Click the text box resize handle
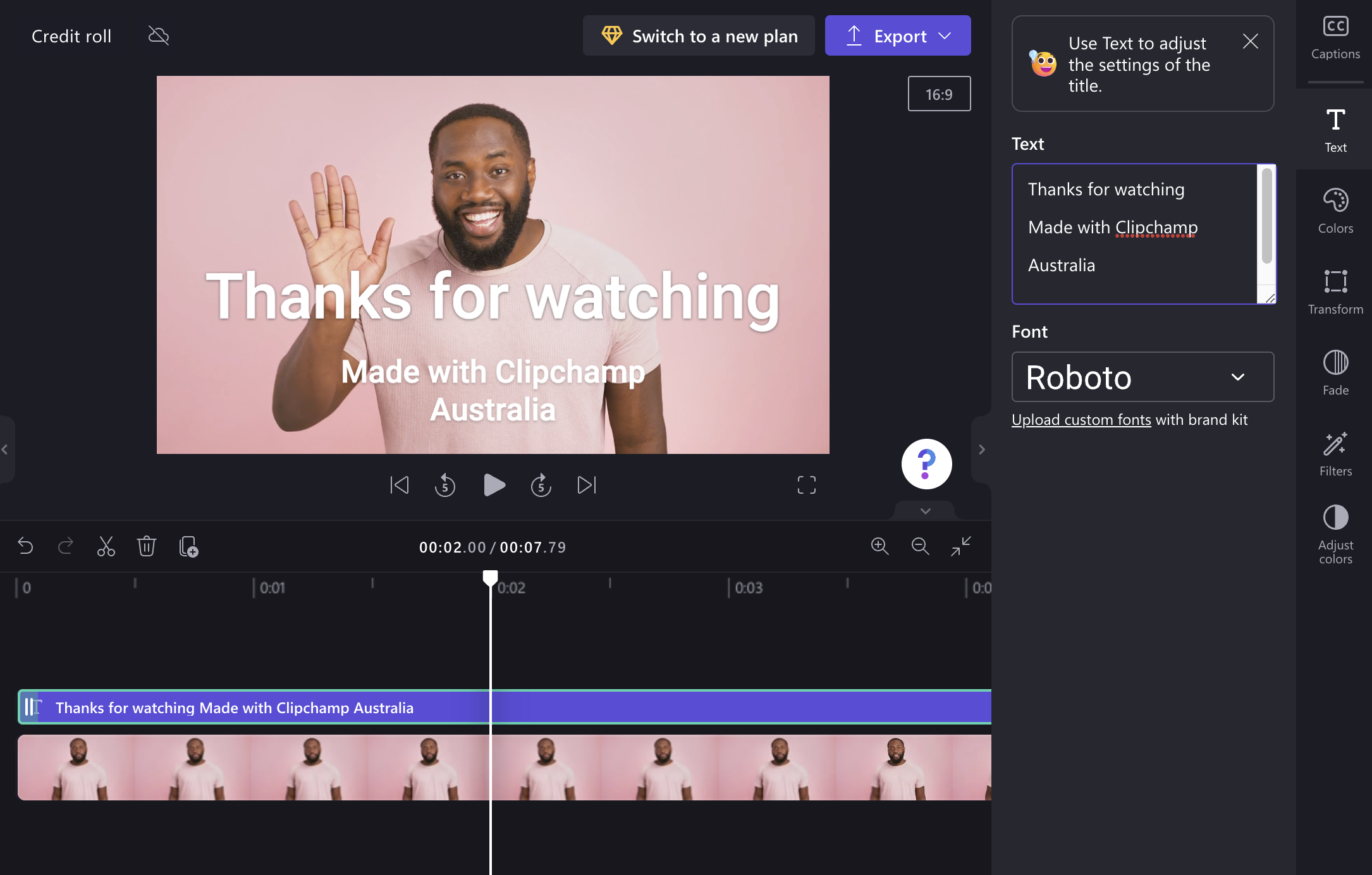The width and height of the screenshot is (1372, 875). (x=1269, y=298)
